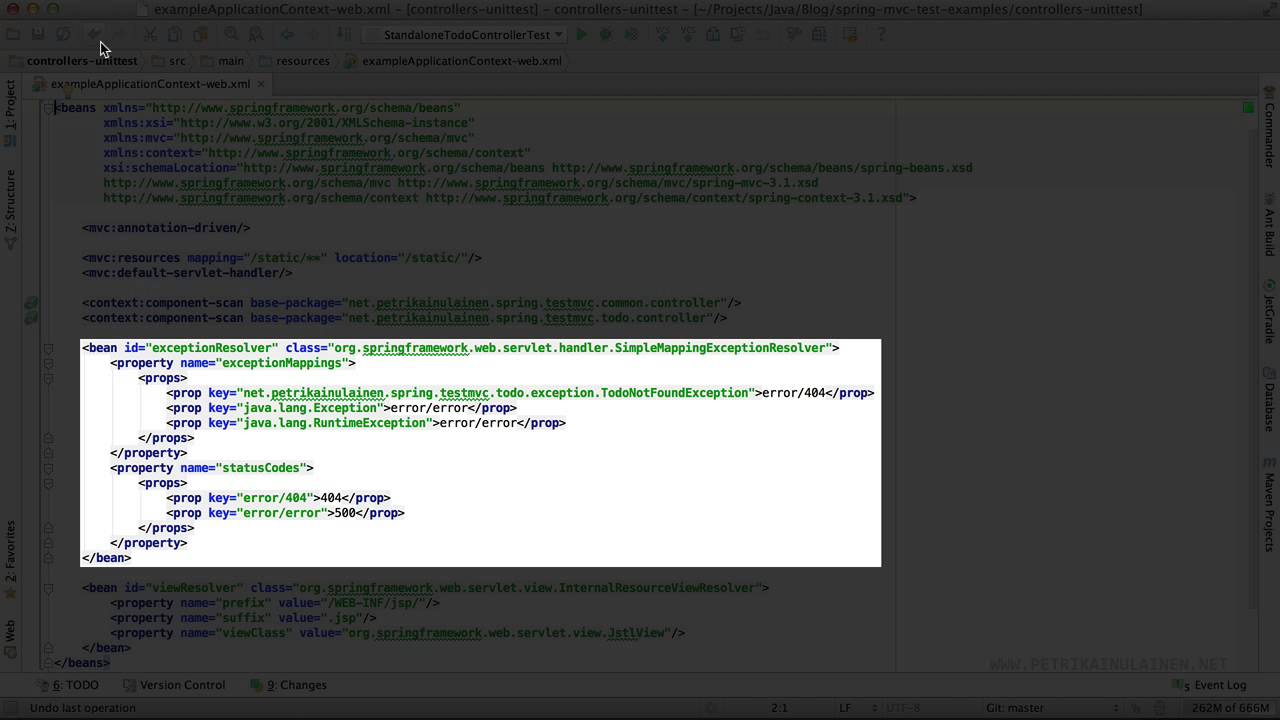Screen dimensions: 1280x720
Task: Click the mvc:annotation-driven tag
Action: pyautogui.click(x=166, y=228)
